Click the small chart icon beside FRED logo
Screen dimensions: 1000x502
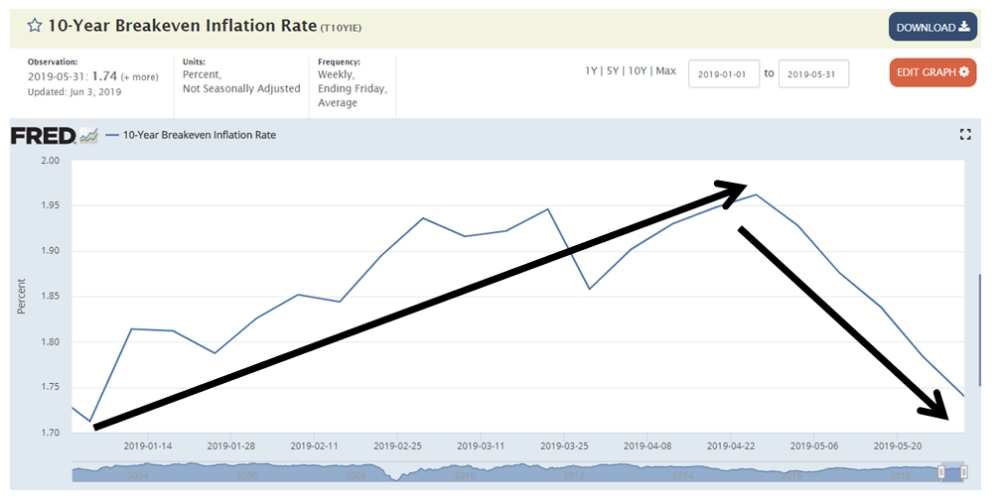point(89,136)
